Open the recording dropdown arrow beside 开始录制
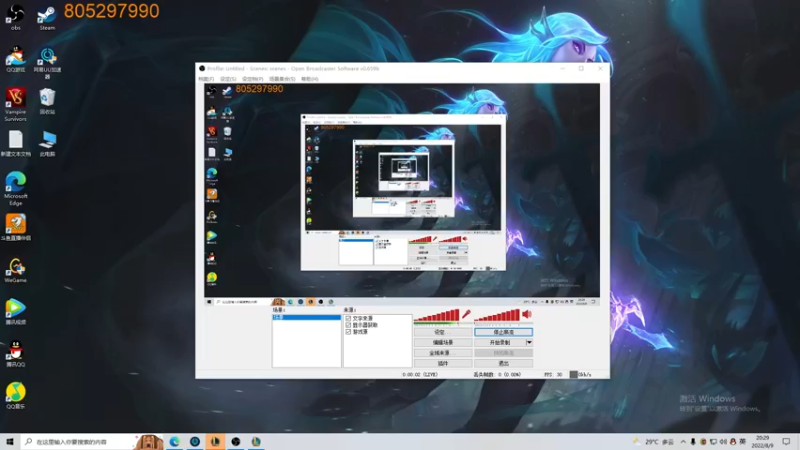This screenshot has height=450, width=800. [529, 342]
